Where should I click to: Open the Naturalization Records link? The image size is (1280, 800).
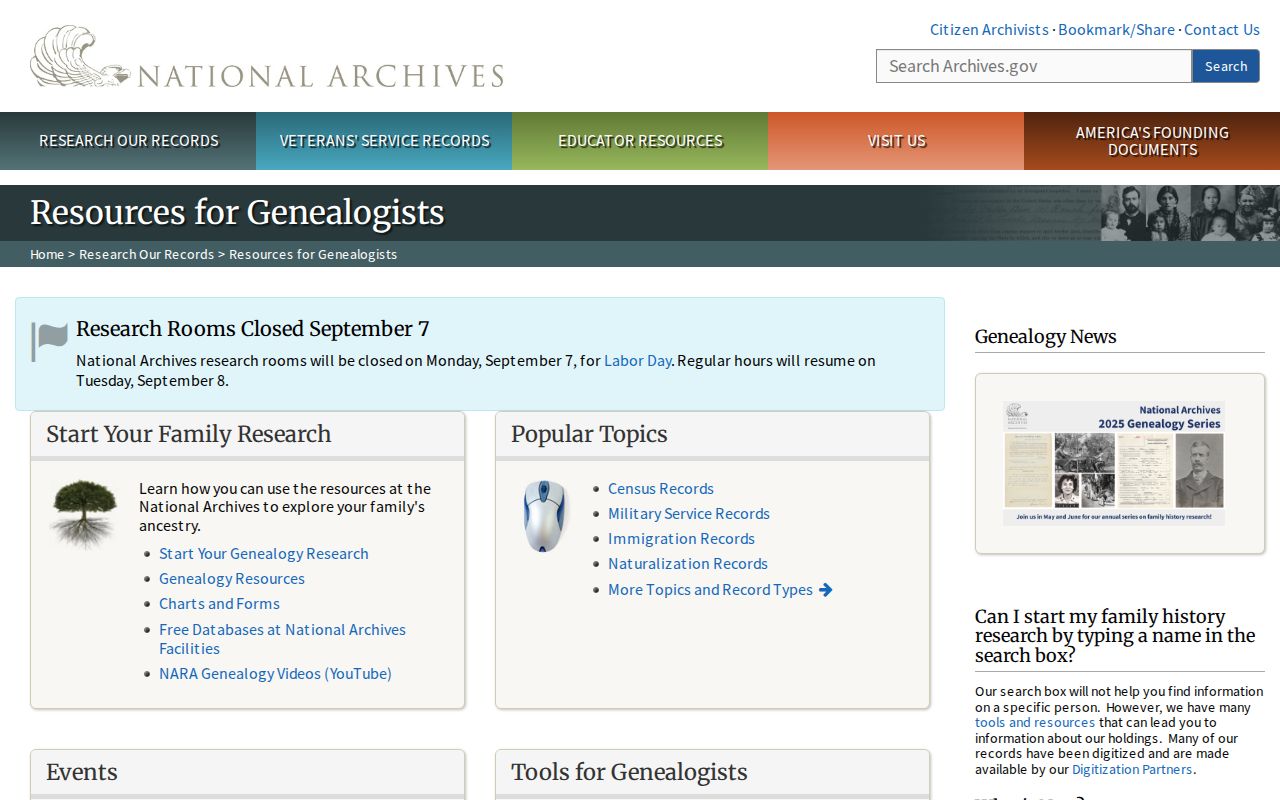[688, 564]
